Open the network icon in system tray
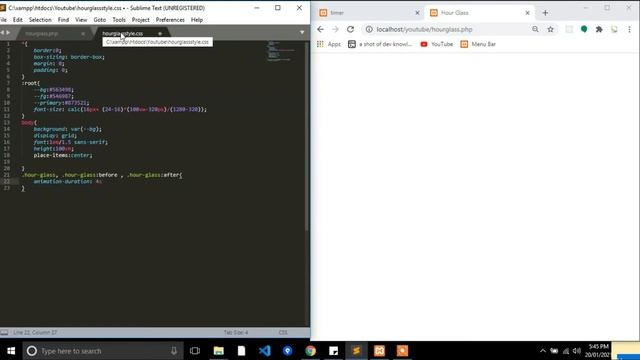 (x=566, y=351)
